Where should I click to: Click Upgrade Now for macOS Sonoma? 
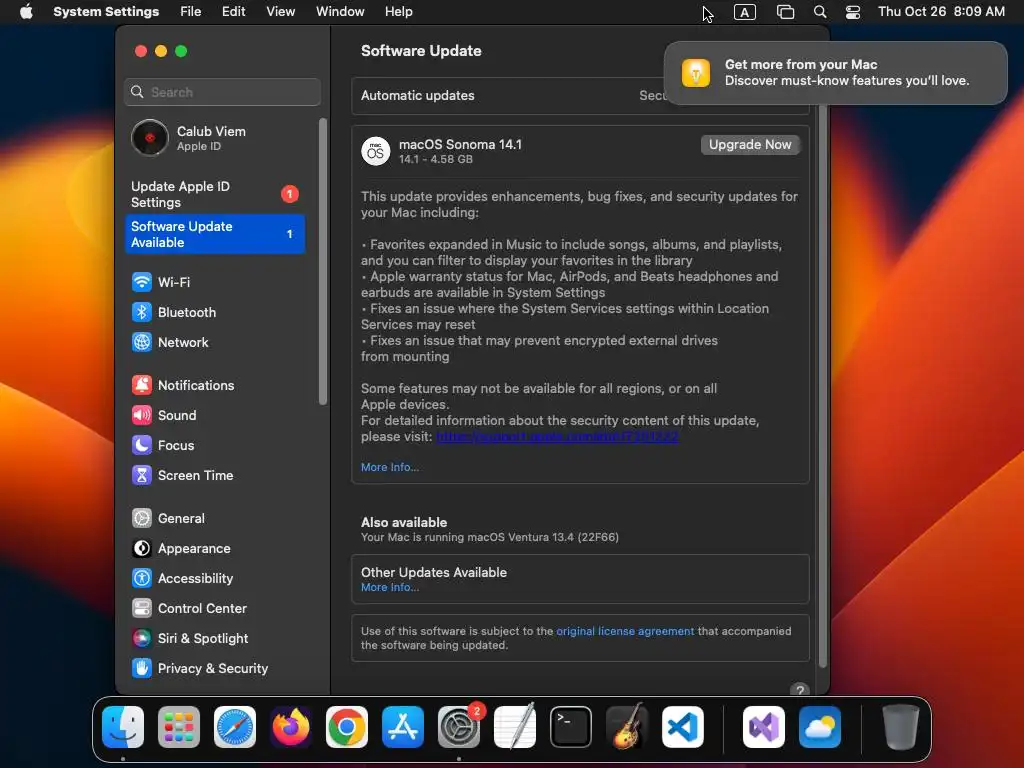[x=750, y=144]
